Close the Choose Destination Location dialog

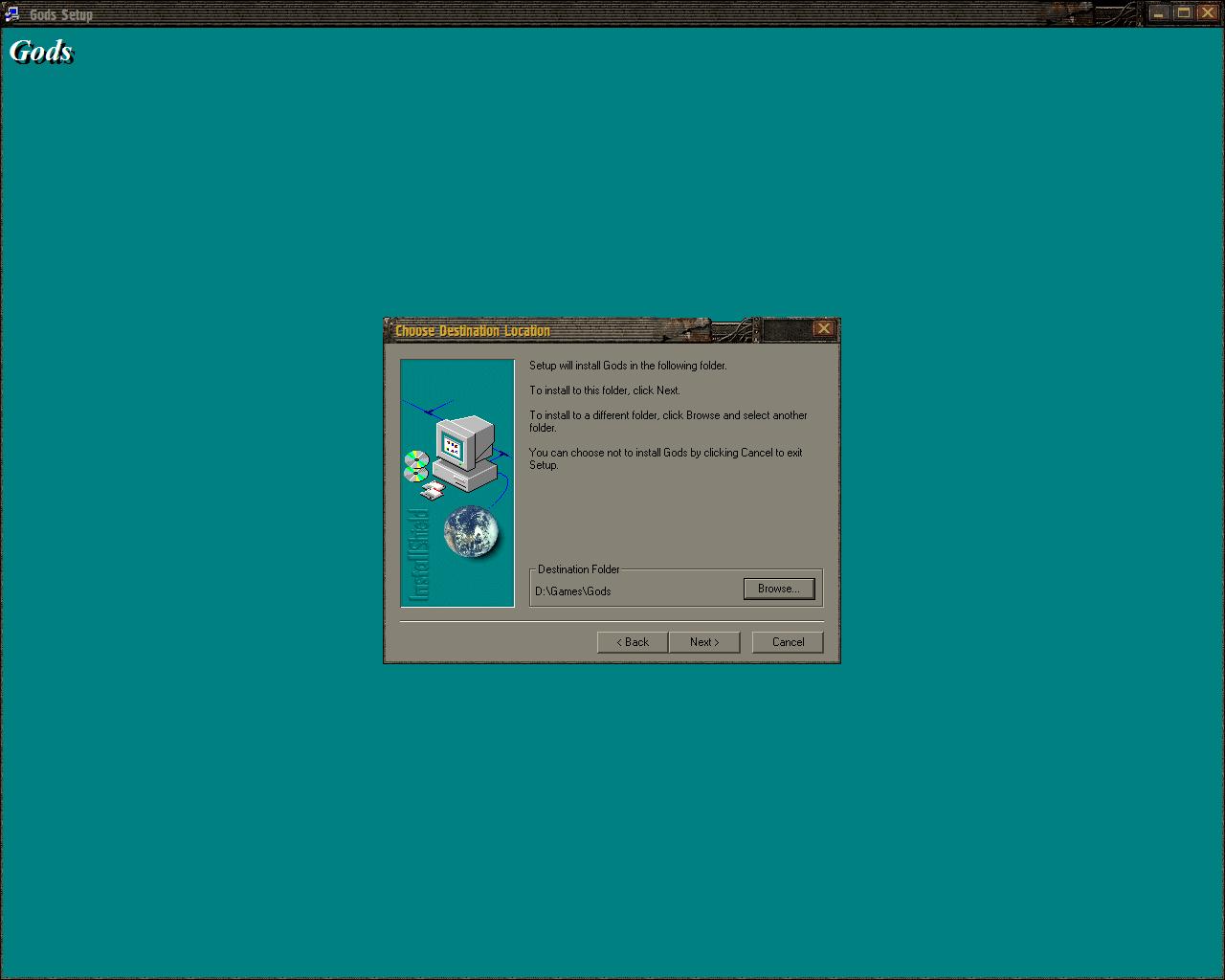pyautogui.click(x=823, y=329)
